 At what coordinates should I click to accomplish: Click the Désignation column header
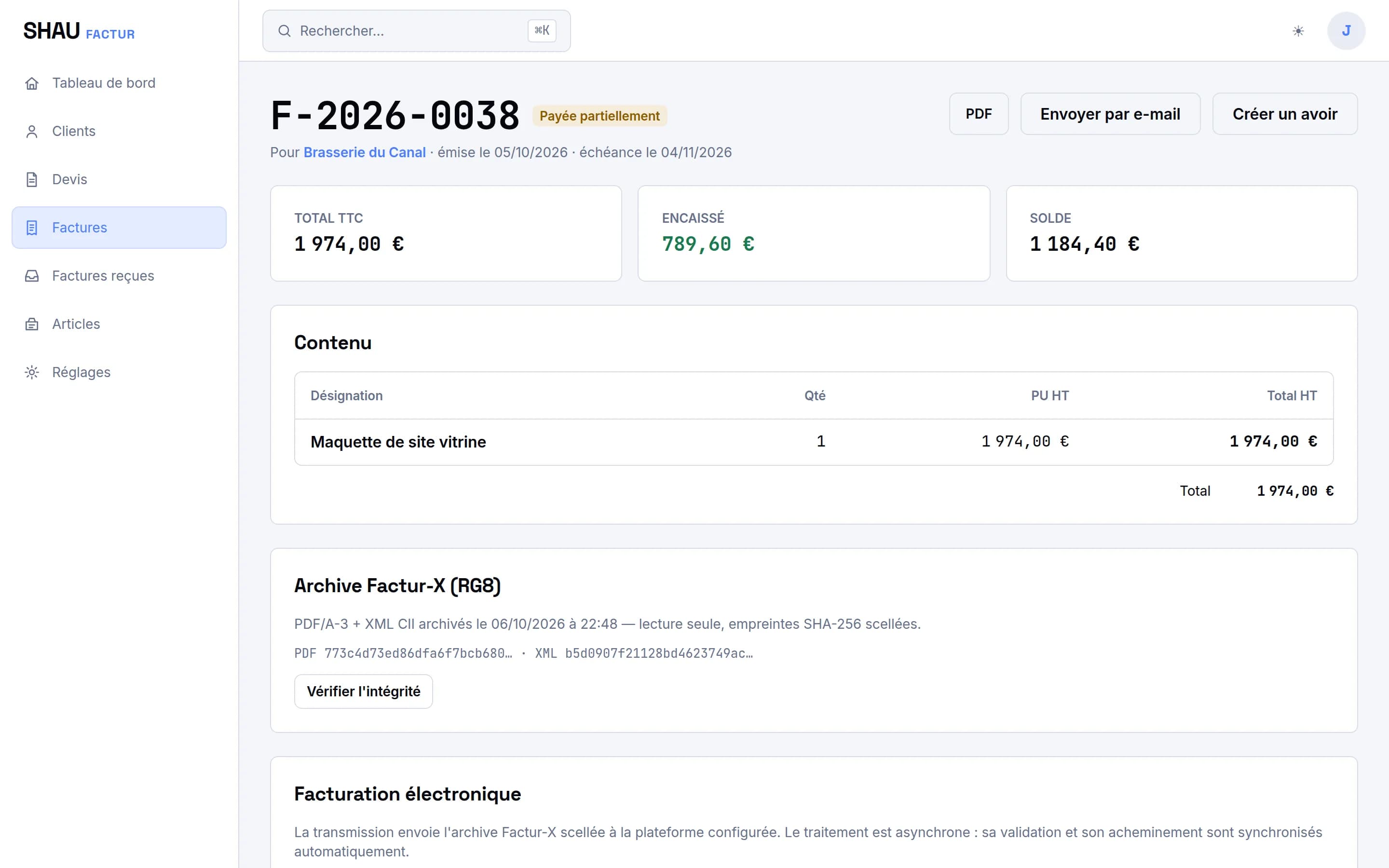click(347, 395)
